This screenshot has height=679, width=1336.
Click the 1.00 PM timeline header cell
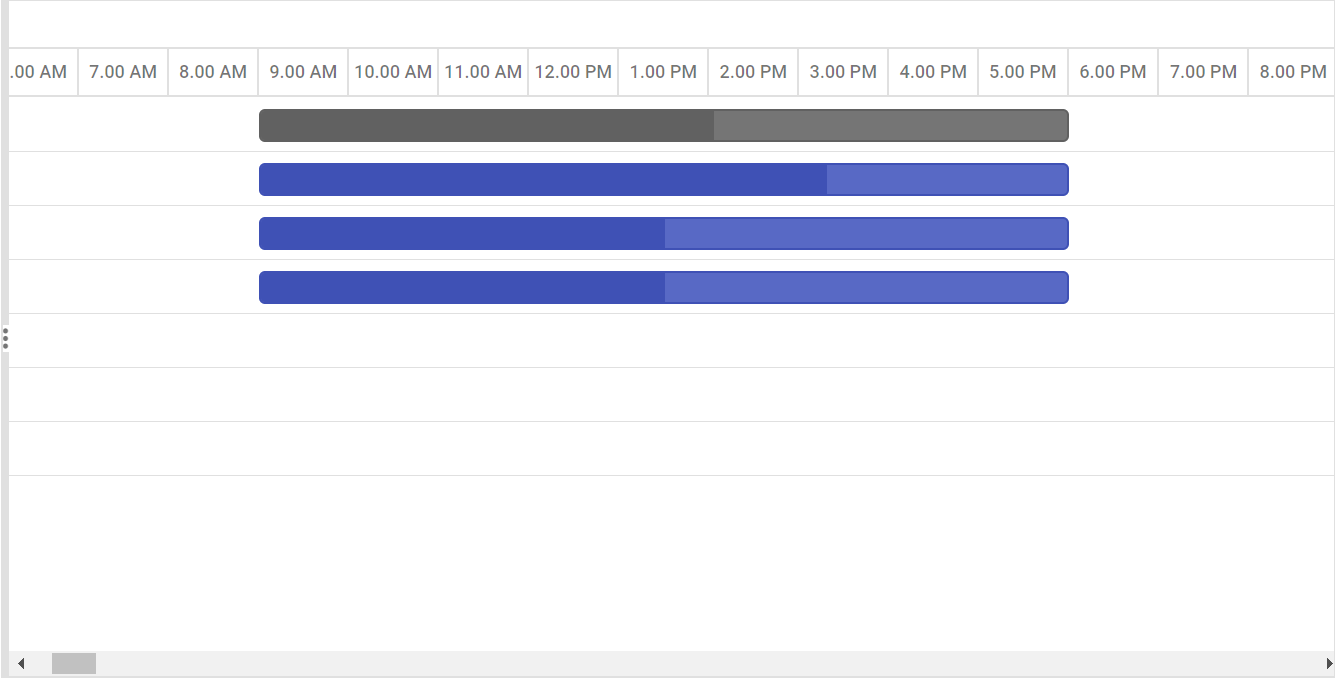coord(663,72)
